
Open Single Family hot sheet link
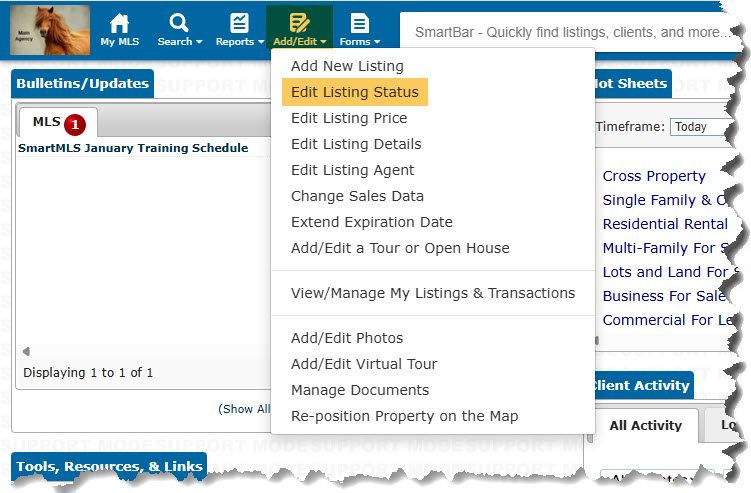point(665,200)
